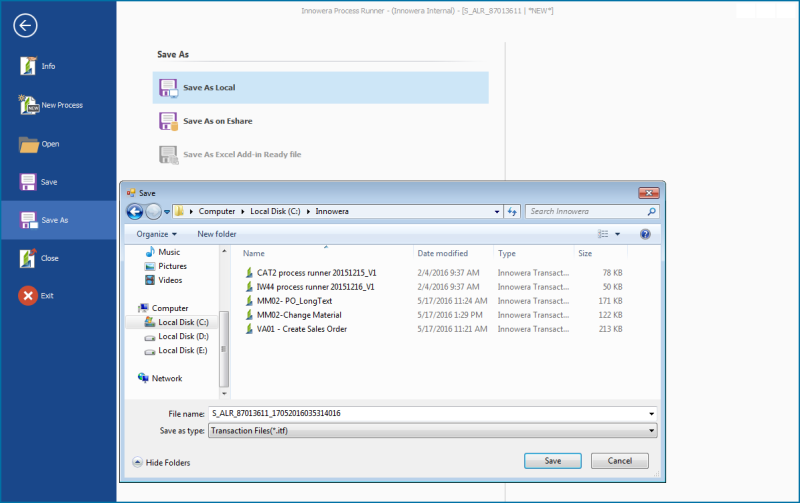Collapse panel with Hide Folders

pos(161,462)
